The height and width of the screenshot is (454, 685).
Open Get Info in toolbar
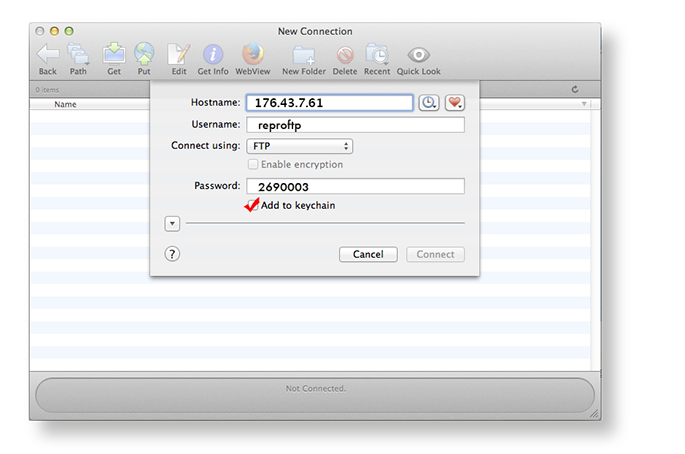[x=213, y=55]
